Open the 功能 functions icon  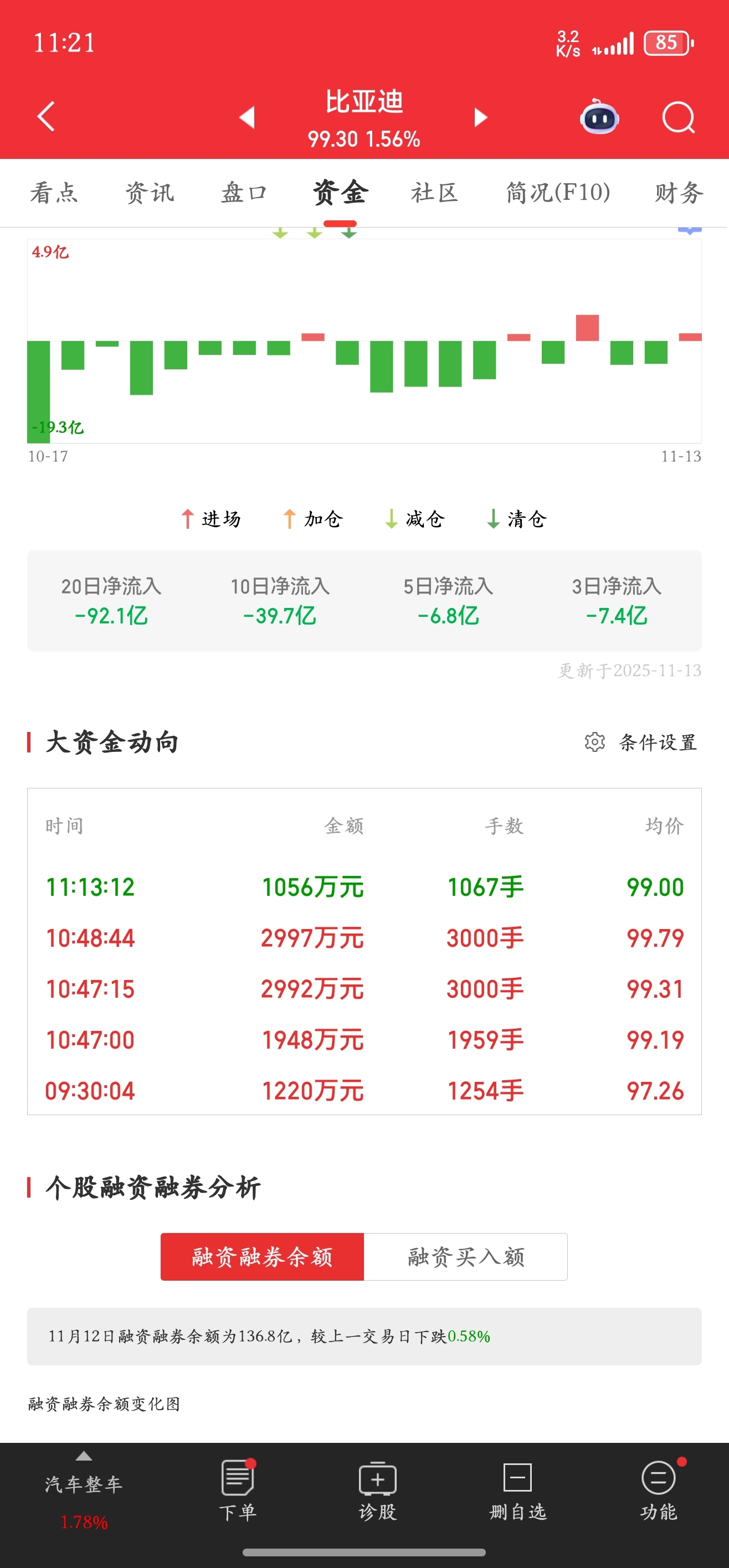[658, 1477]
